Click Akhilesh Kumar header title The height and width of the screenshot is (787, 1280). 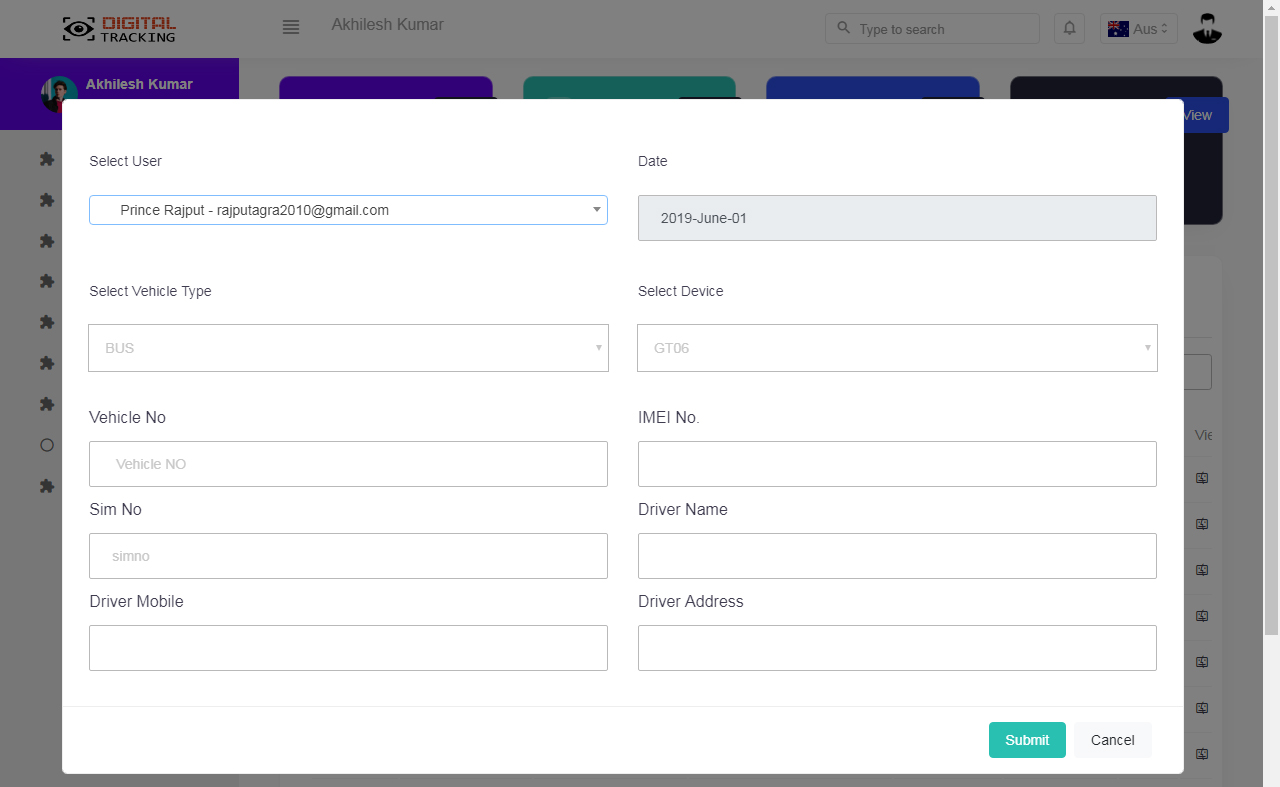(x=387, y=24)
